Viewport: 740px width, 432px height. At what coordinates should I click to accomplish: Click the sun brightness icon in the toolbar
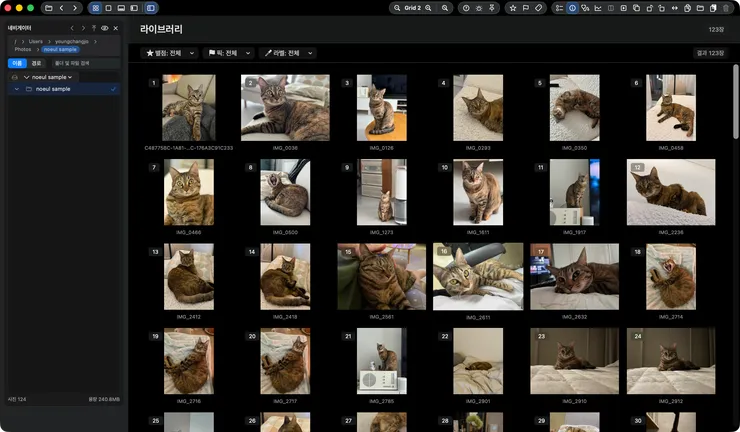coord(479,8)
